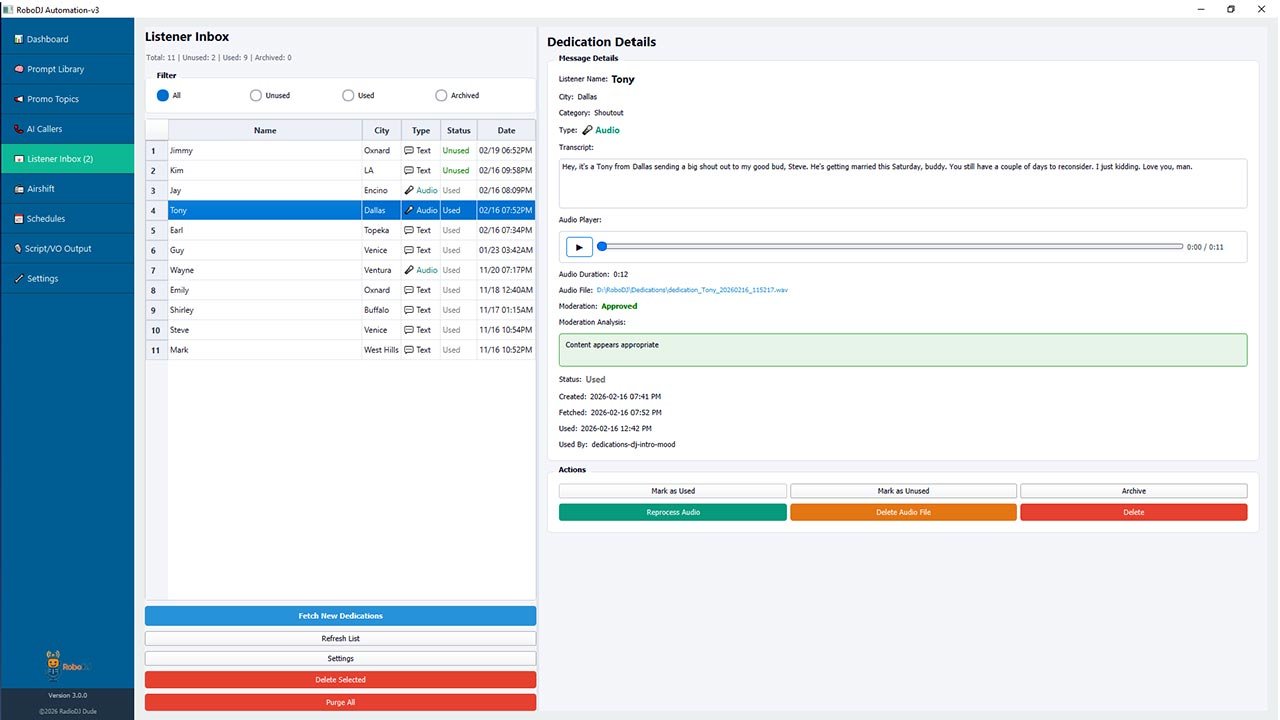Open Prompt Library in sidebar
Viewport: 1280px width, 720px height.
(55, 69)
